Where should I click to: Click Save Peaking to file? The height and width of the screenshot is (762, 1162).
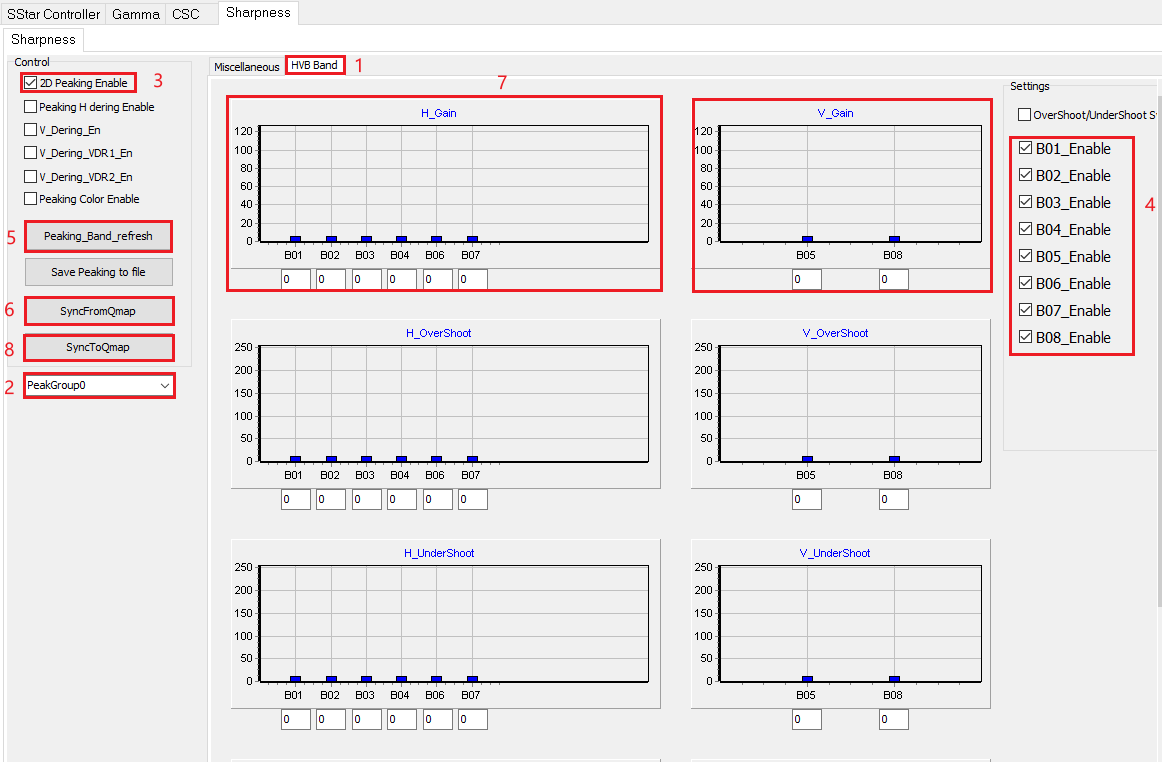pos(99,272)
